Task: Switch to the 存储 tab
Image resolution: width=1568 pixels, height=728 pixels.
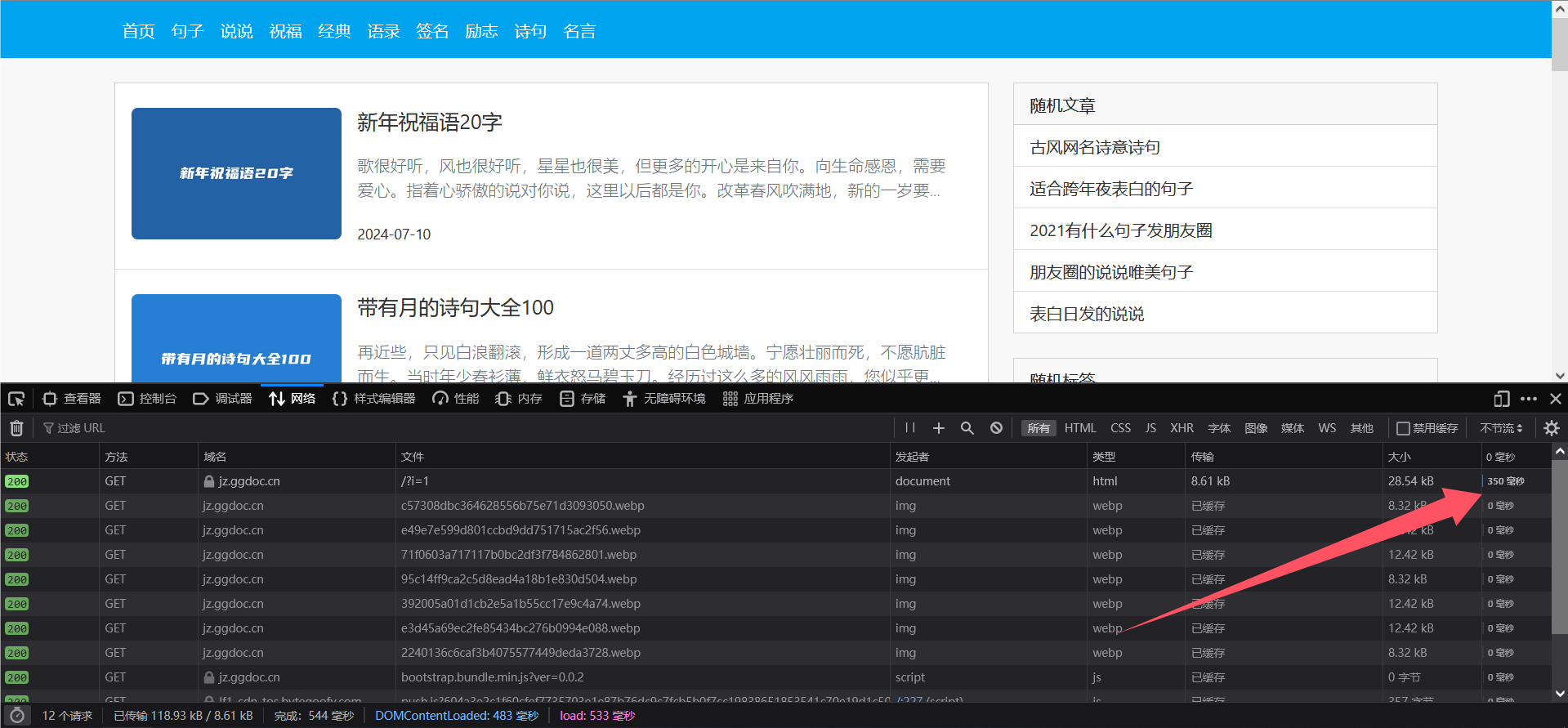Action: tap(583, 399)
